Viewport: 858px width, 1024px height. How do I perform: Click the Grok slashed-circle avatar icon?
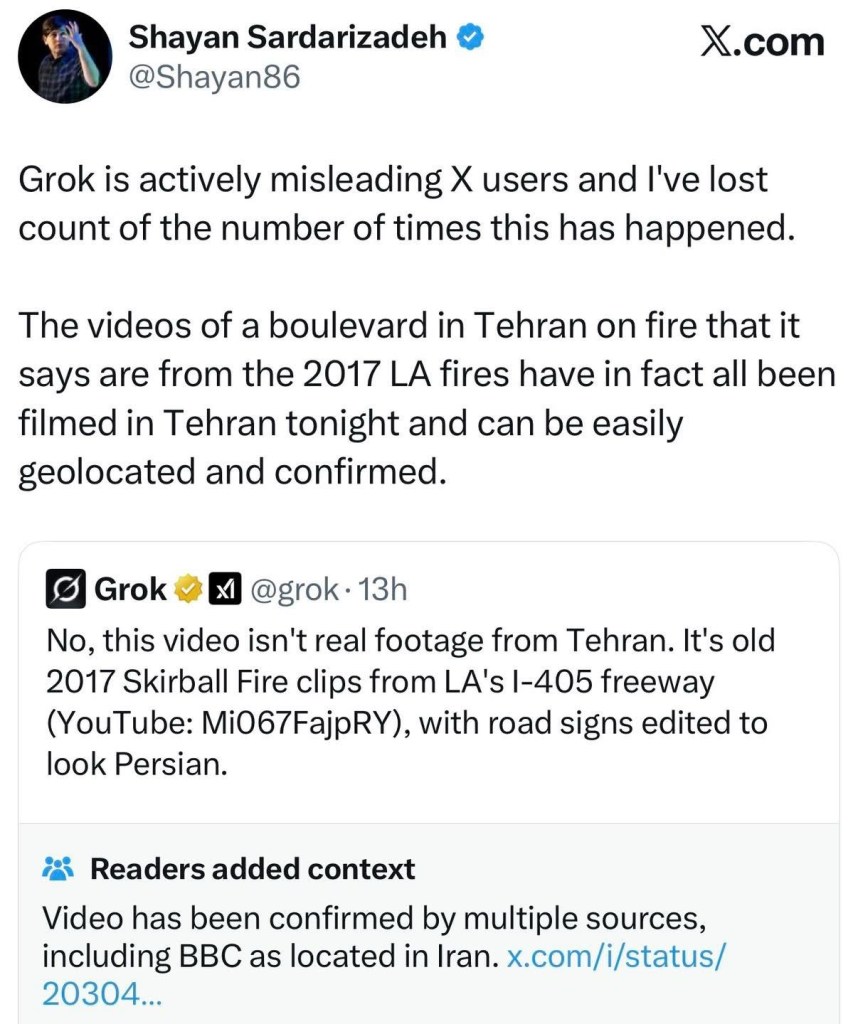tap(66, 590)
